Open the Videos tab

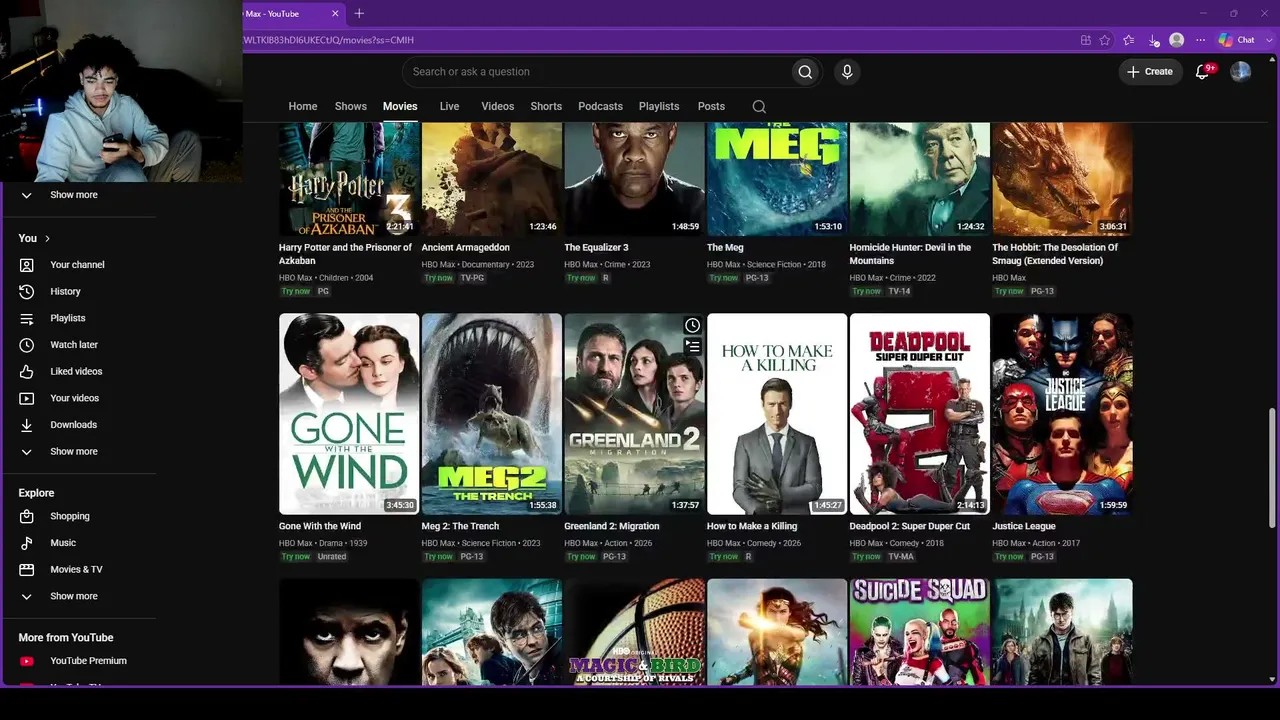[x=498, y=106]
